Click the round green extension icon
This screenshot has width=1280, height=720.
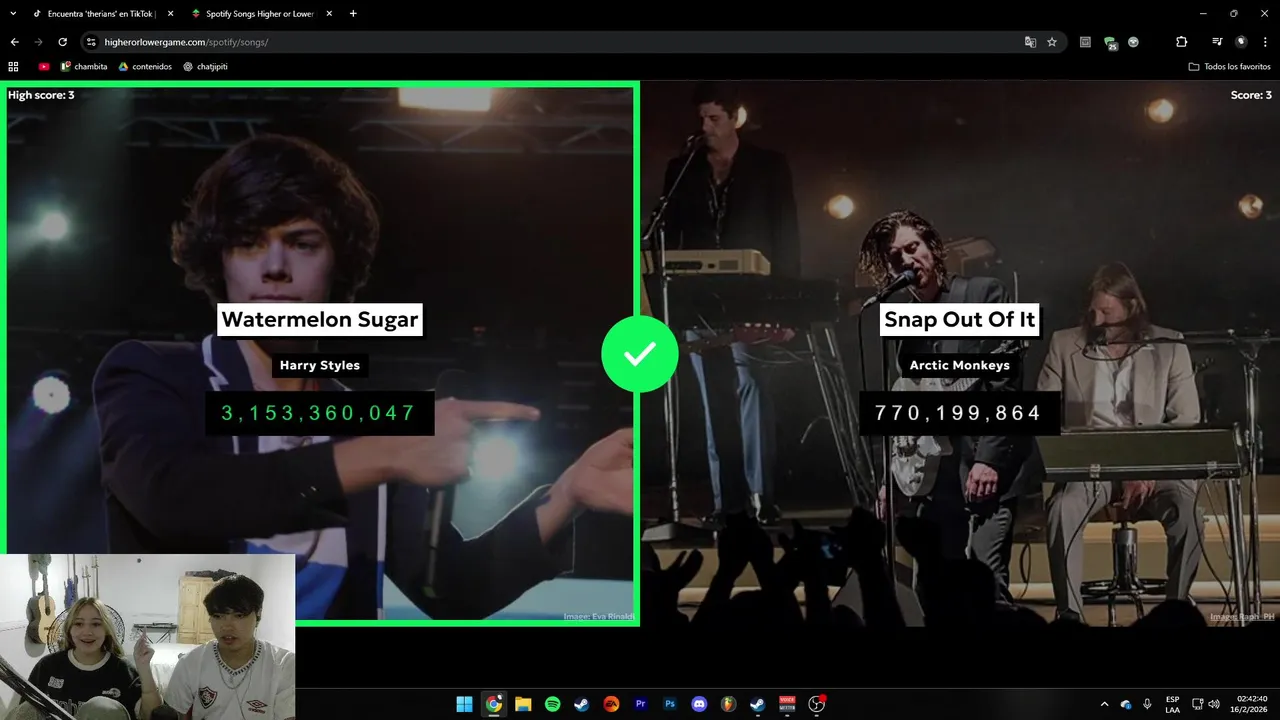(x=1133, y=42)
